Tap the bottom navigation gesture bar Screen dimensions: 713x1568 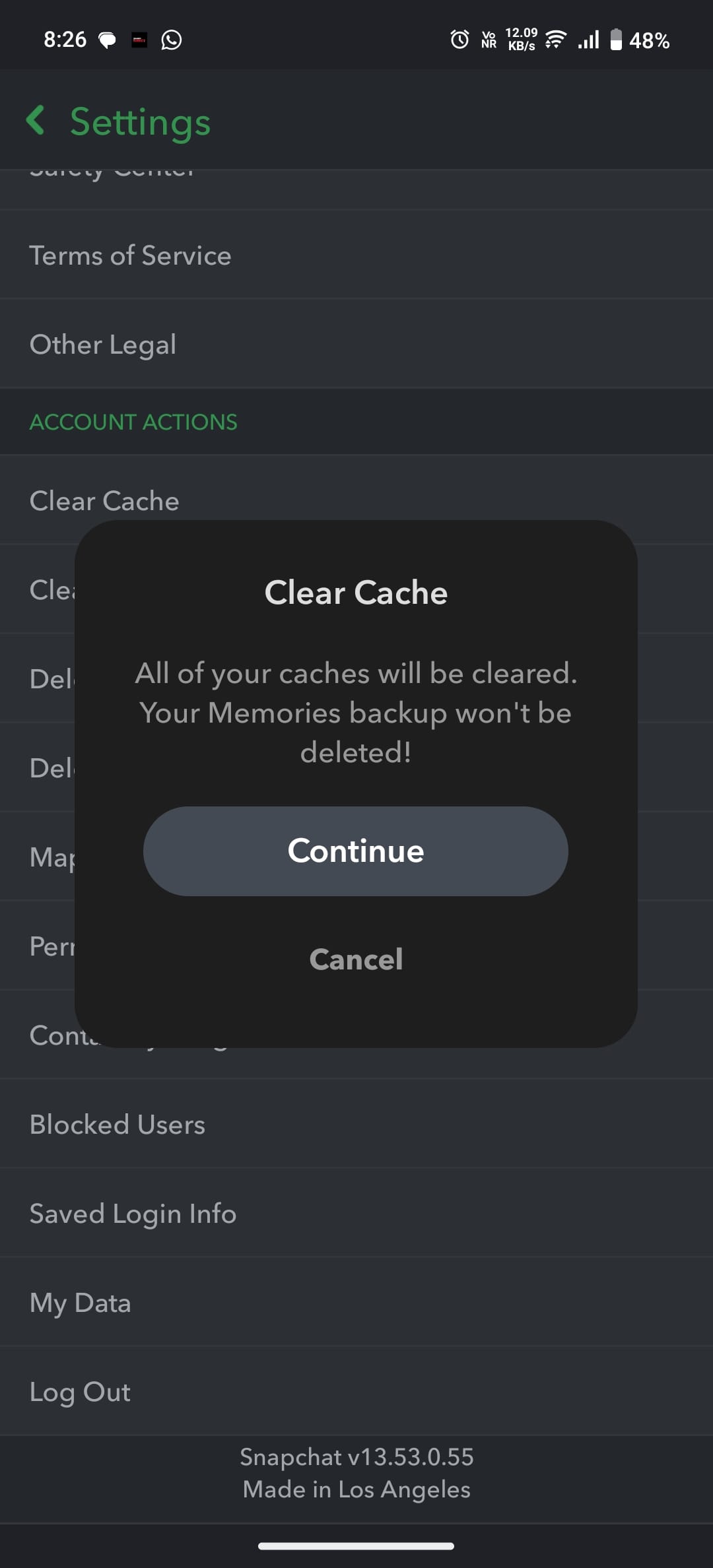356,1546
